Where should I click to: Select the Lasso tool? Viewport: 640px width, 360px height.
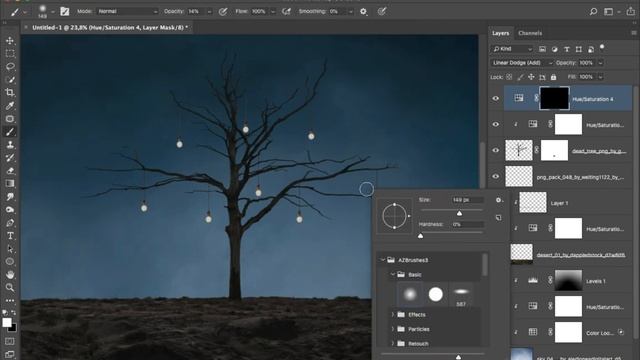pyautogui.click(x=10, y=67)
